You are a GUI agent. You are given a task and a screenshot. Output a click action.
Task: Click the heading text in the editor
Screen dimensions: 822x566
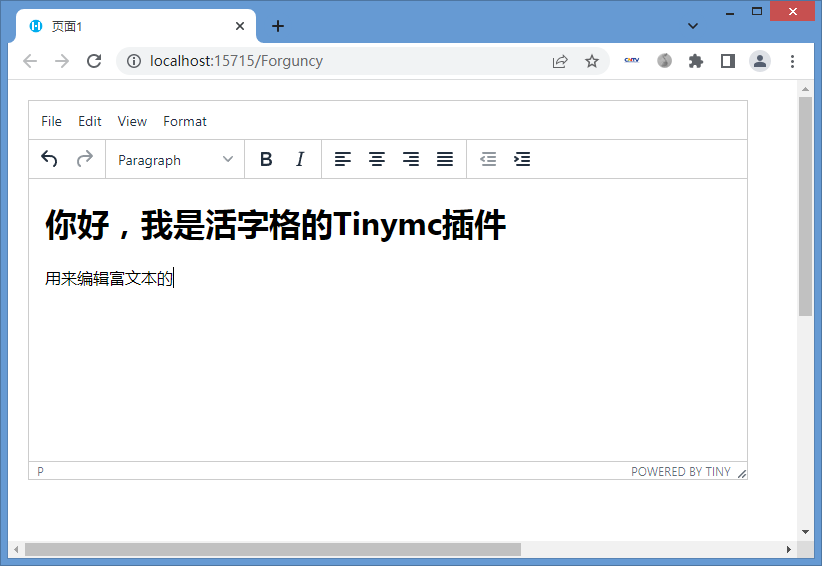coord(275,225)
